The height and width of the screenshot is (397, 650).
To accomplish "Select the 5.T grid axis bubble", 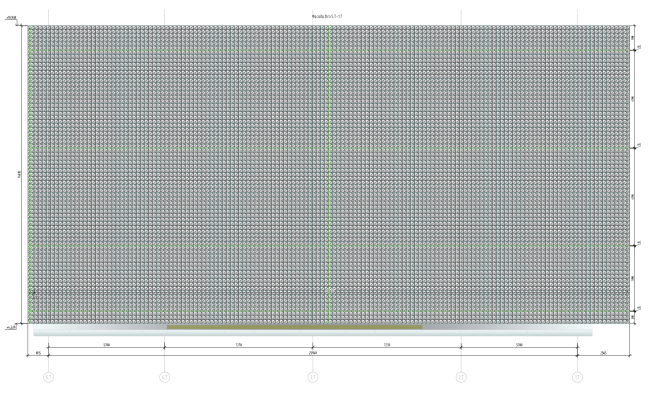I will 49,377.
